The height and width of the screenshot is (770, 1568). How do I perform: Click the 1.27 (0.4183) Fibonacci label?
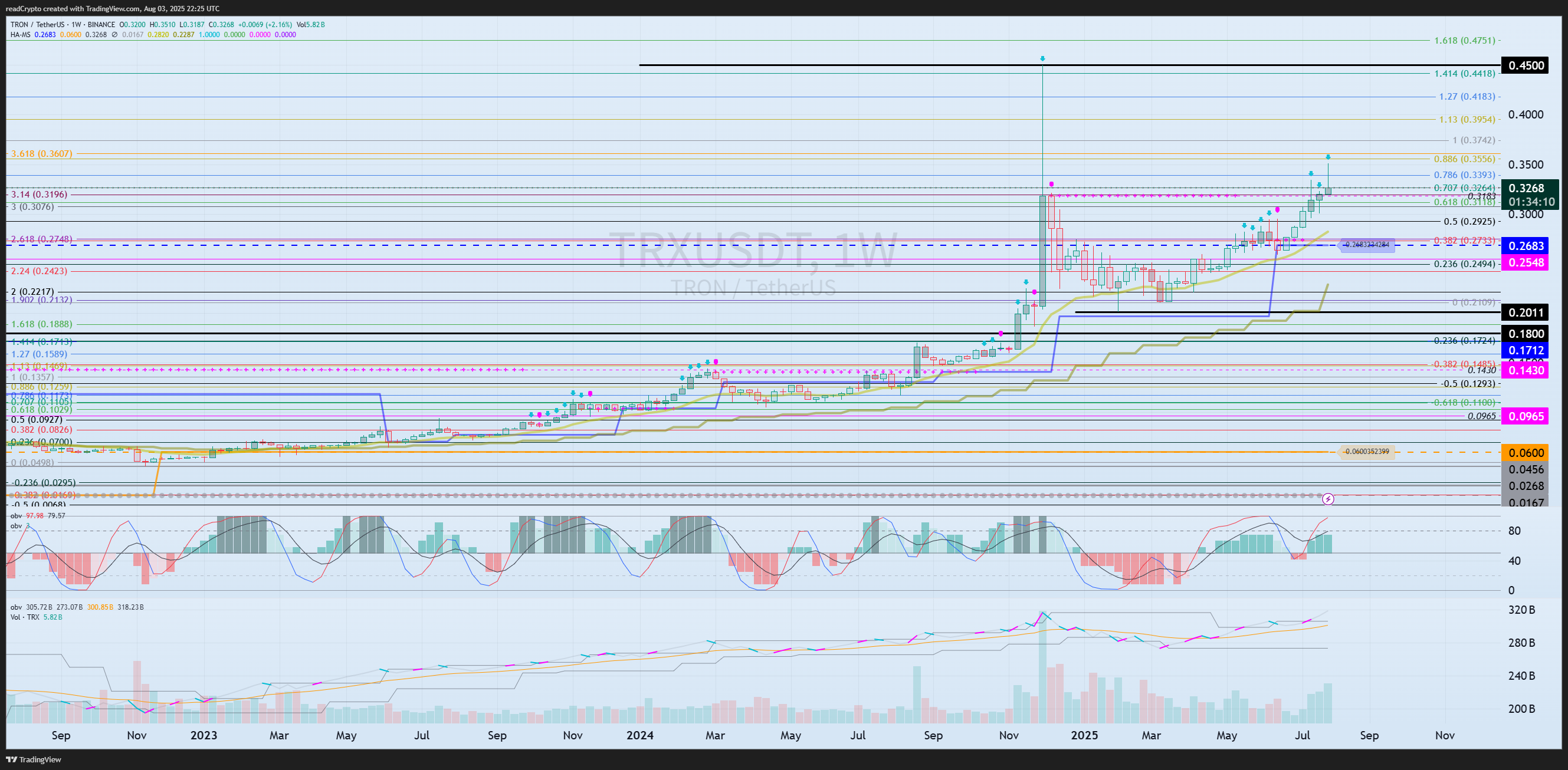pos(1467,97)
